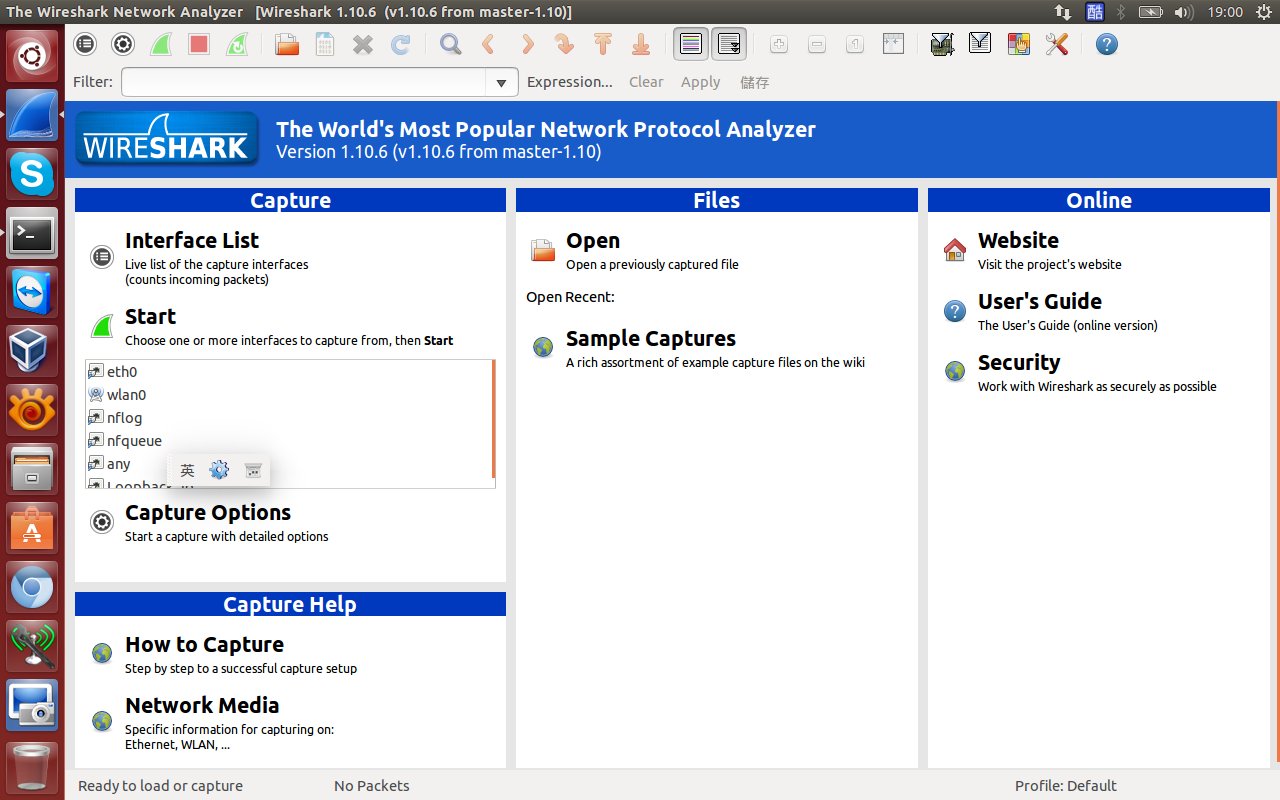This screenshot has width=1280, height=800.
Task: Start a new live capture via toolbar fin
Action: click(x=161, y=44)
